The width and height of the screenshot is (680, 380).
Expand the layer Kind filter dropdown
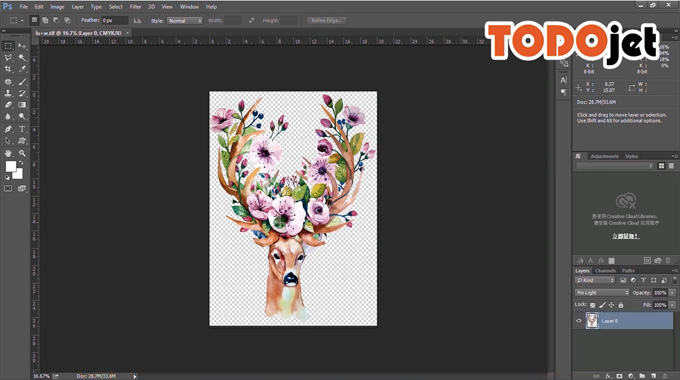[595, 280]
